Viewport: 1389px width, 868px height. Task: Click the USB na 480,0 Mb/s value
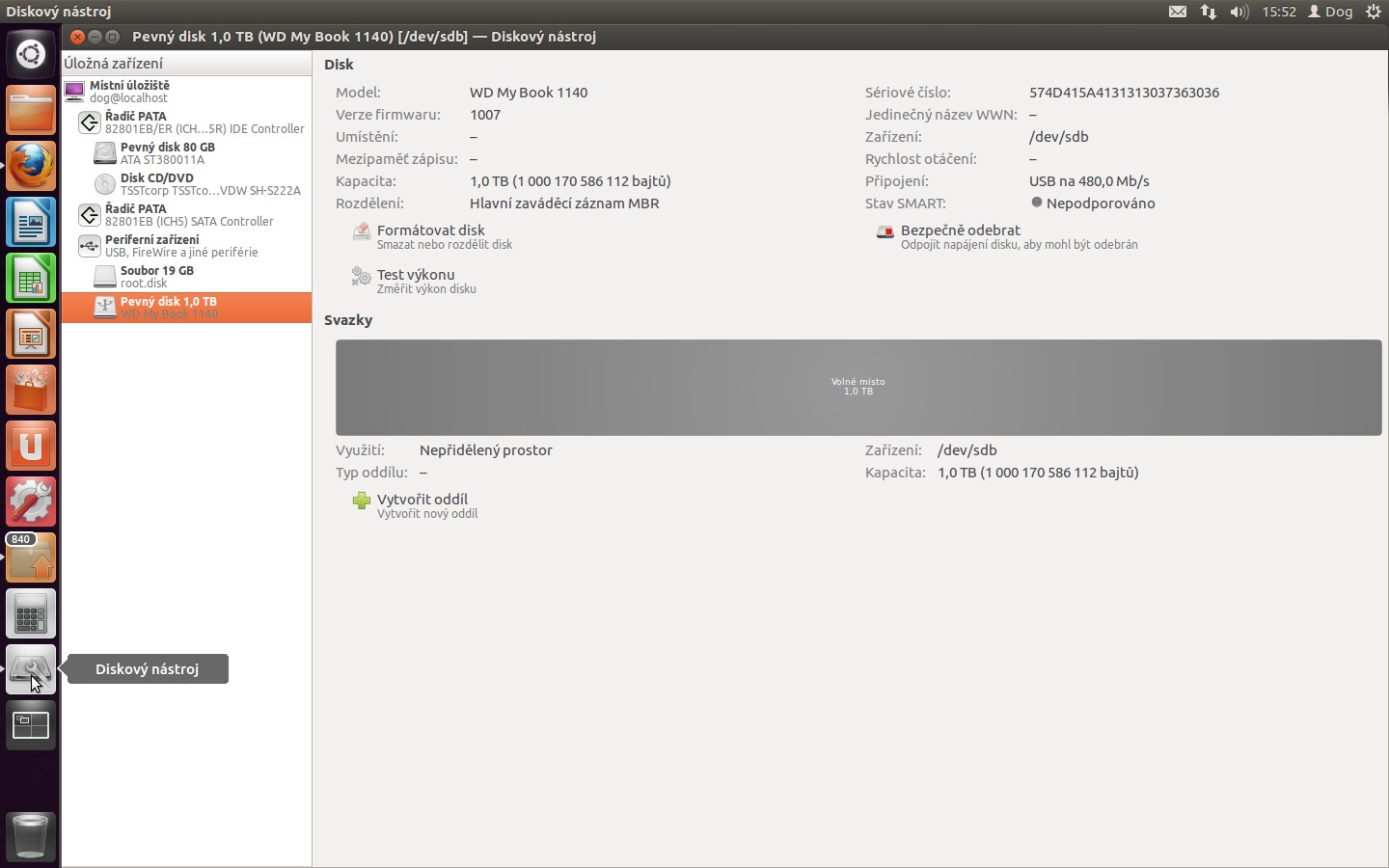coord(1089,181)
